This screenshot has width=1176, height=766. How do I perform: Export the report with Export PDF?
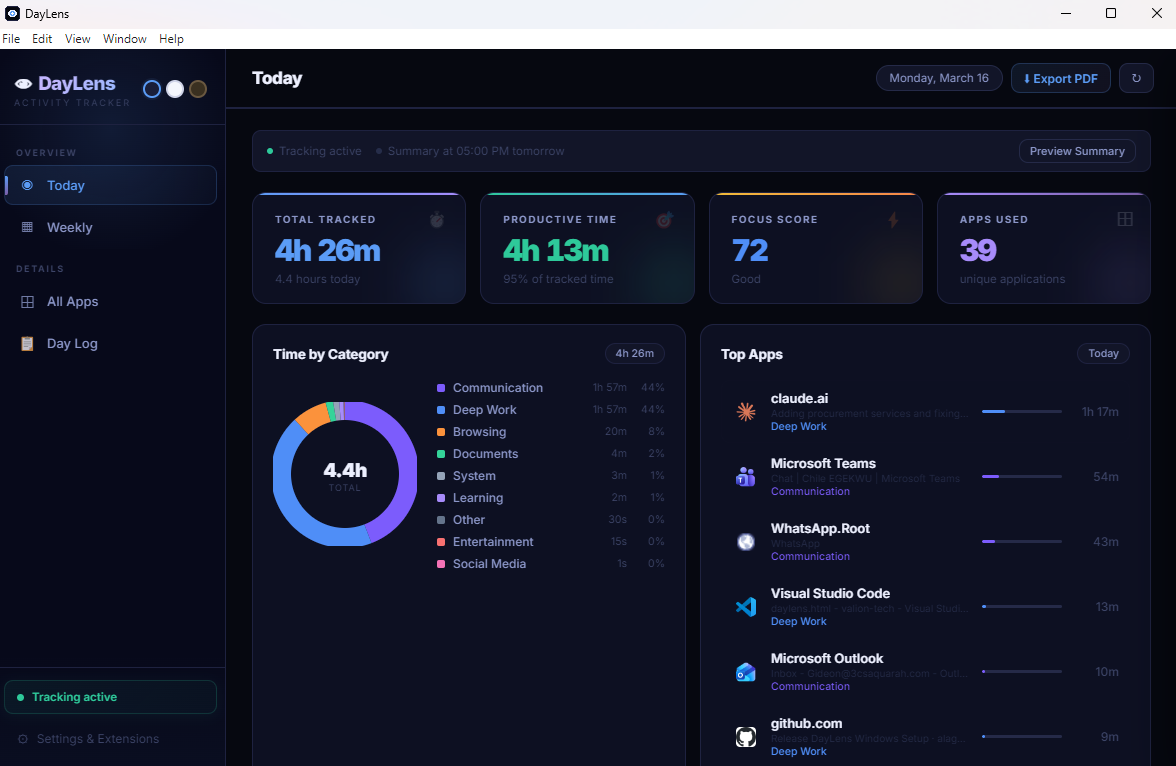tap(1060, 79)
